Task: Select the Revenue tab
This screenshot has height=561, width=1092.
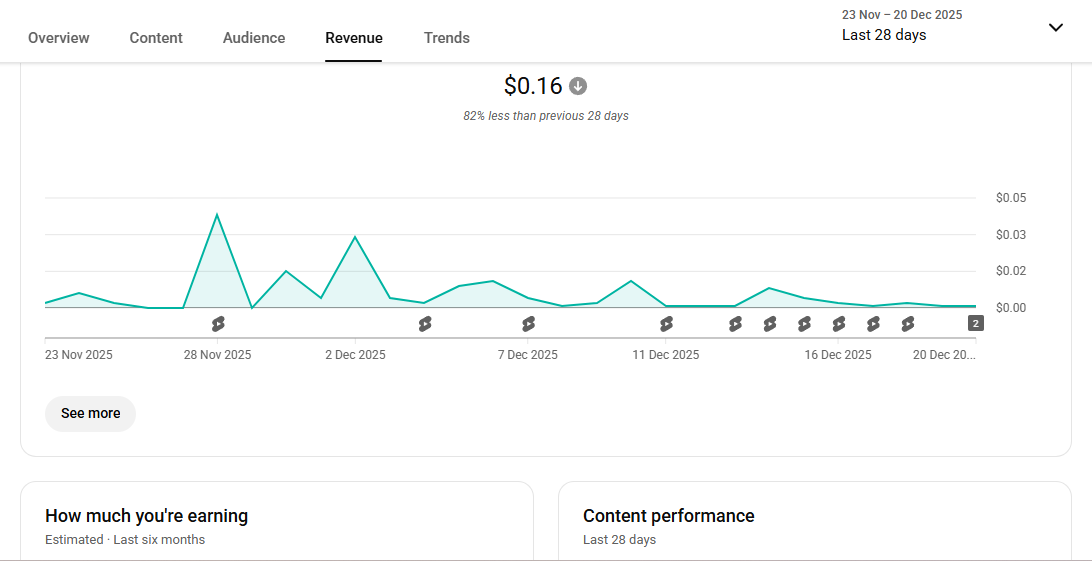Action: coord(354,38)
